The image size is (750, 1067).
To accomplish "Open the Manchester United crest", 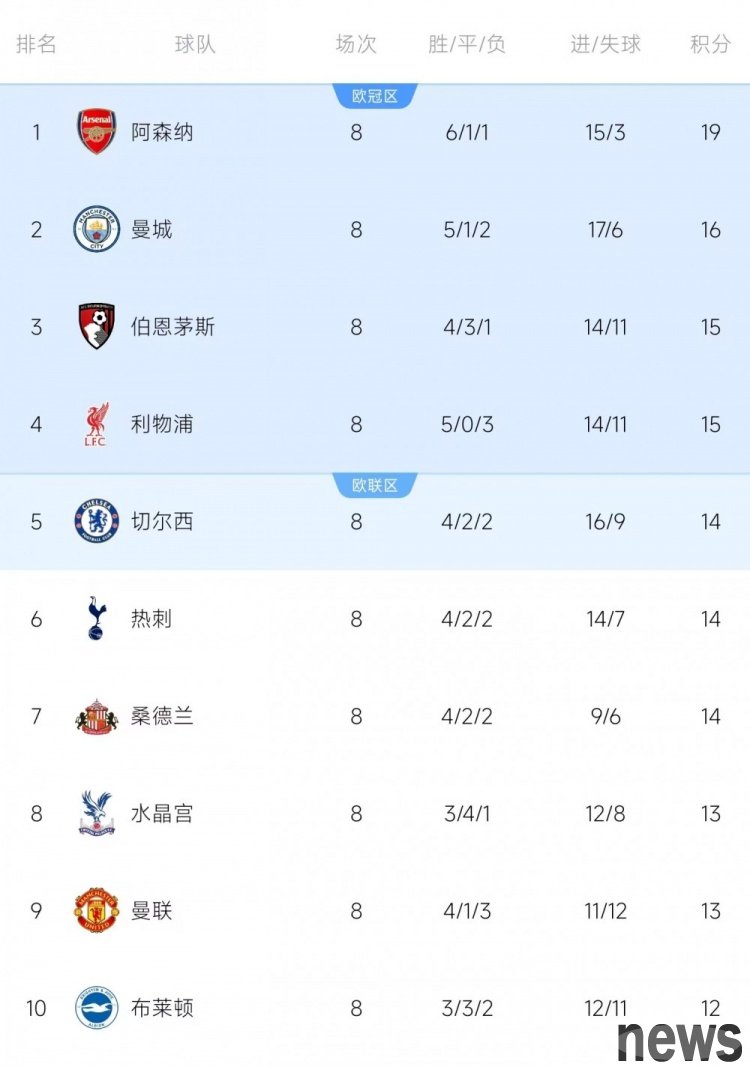I will tap(97, 910).
